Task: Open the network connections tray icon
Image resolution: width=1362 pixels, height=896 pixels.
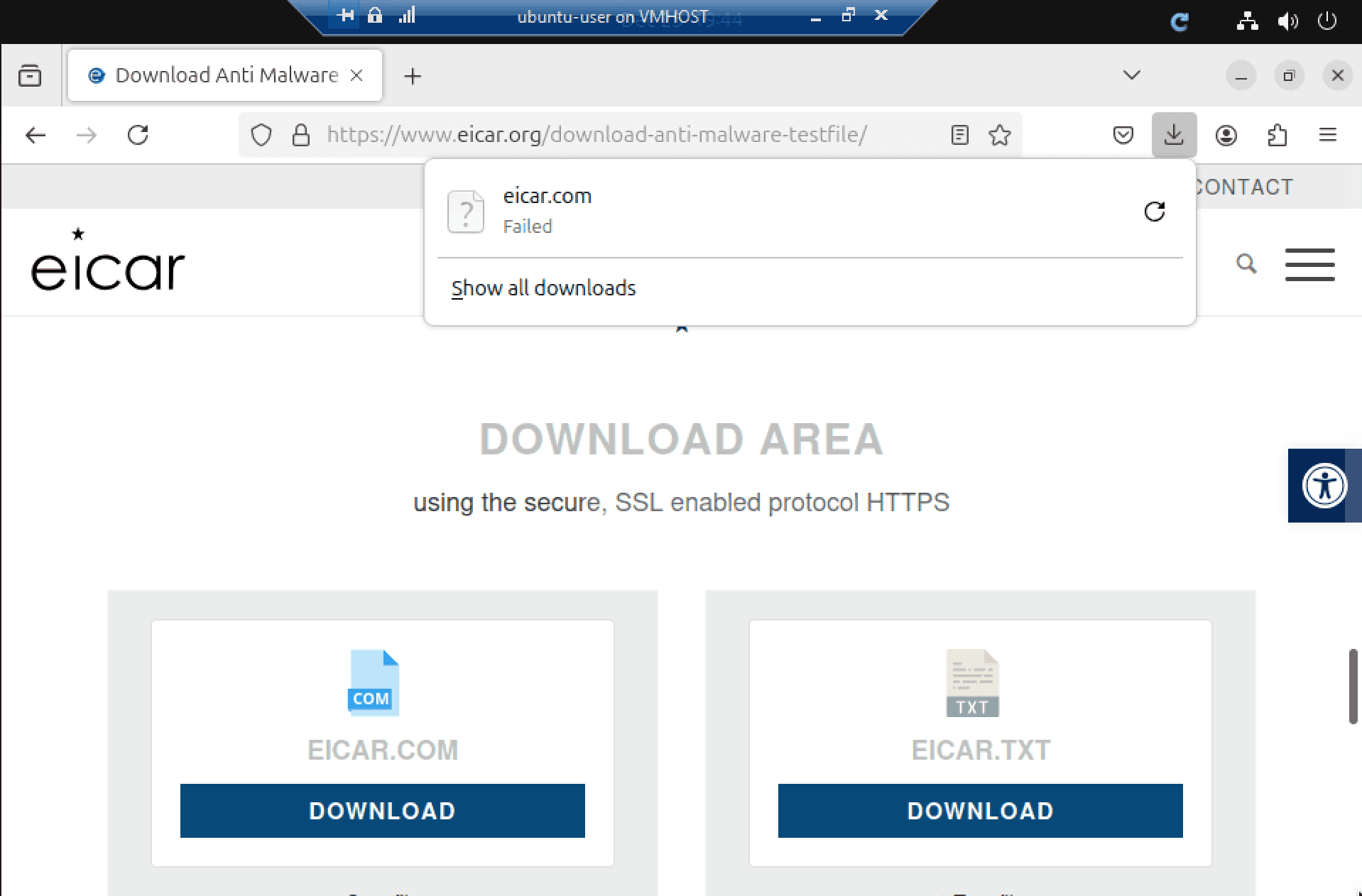Action: tap(1247, 21)
